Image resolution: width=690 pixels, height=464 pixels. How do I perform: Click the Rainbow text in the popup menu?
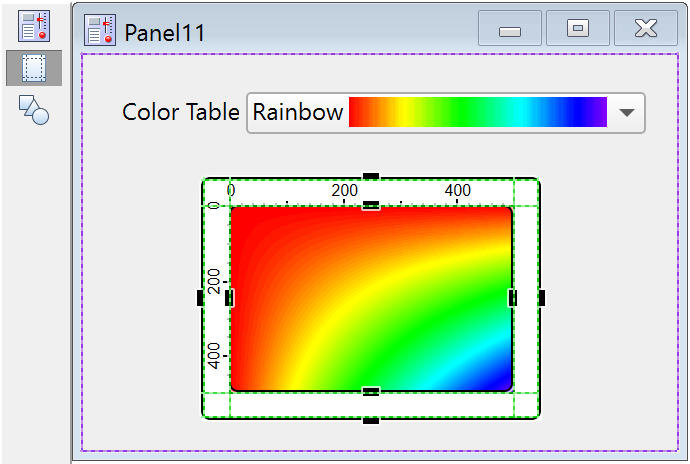point(297,112)
